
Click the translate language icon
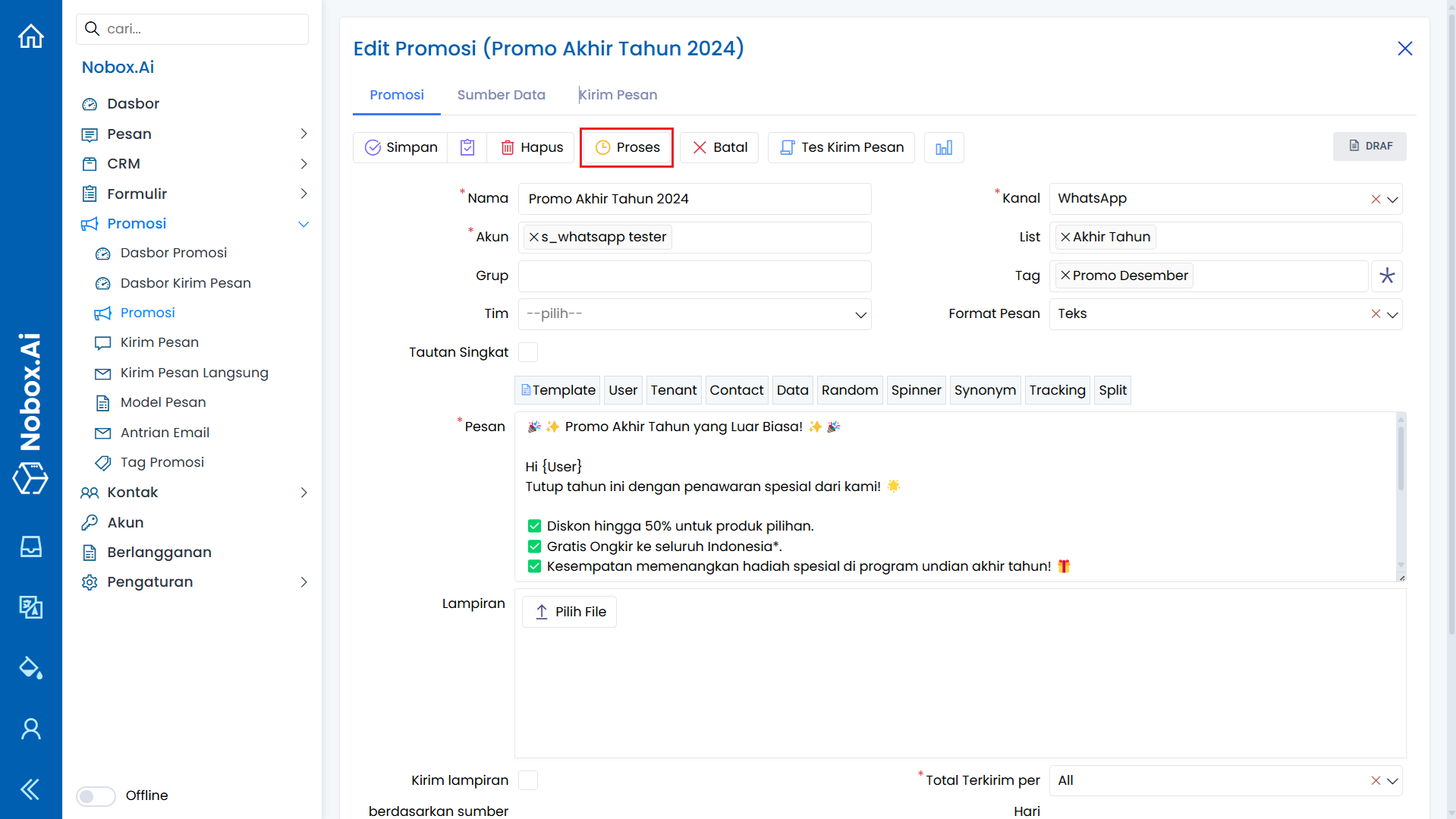31,607
